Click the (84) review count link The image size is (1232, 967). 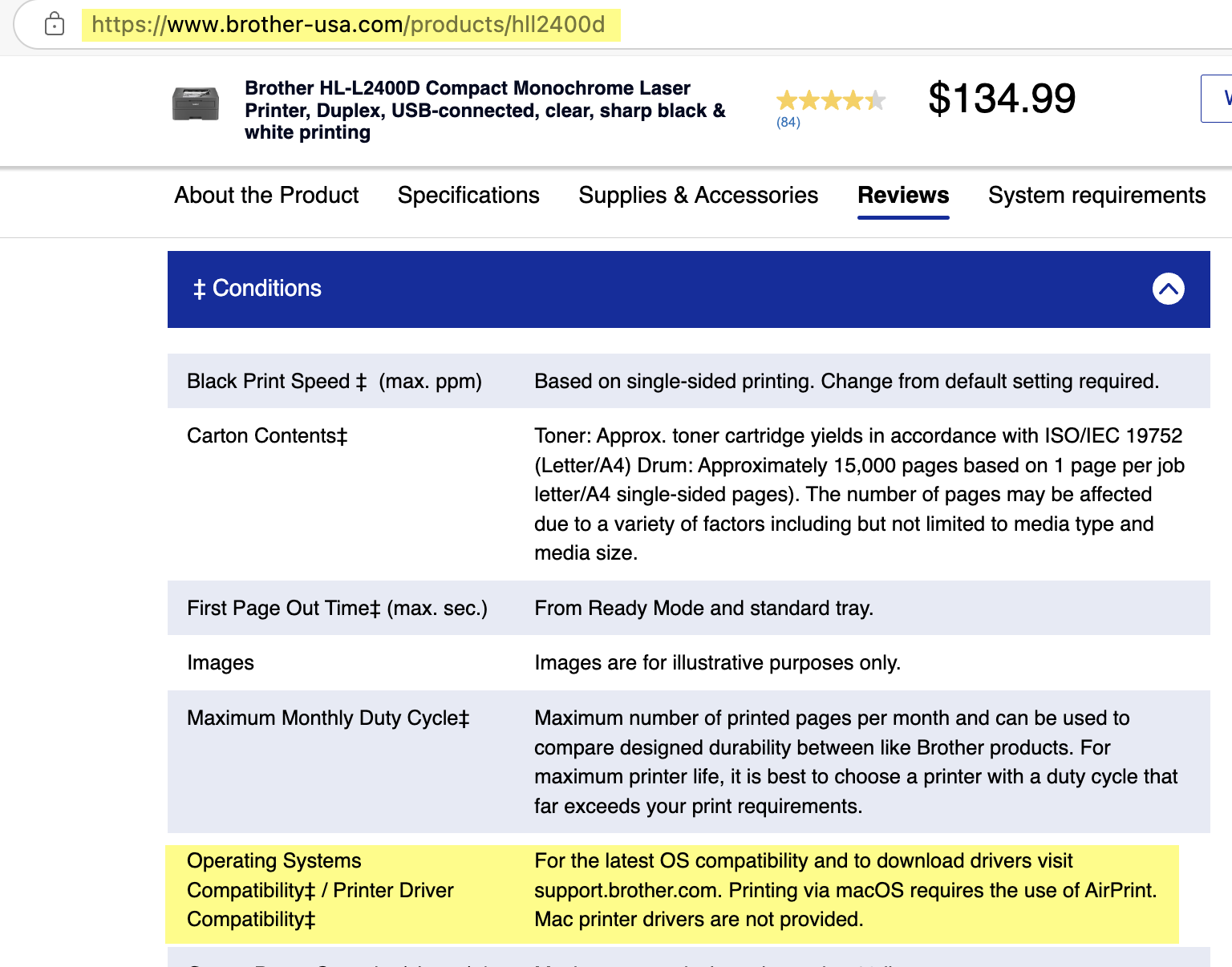pyautogui.click(x=788, y=123)
